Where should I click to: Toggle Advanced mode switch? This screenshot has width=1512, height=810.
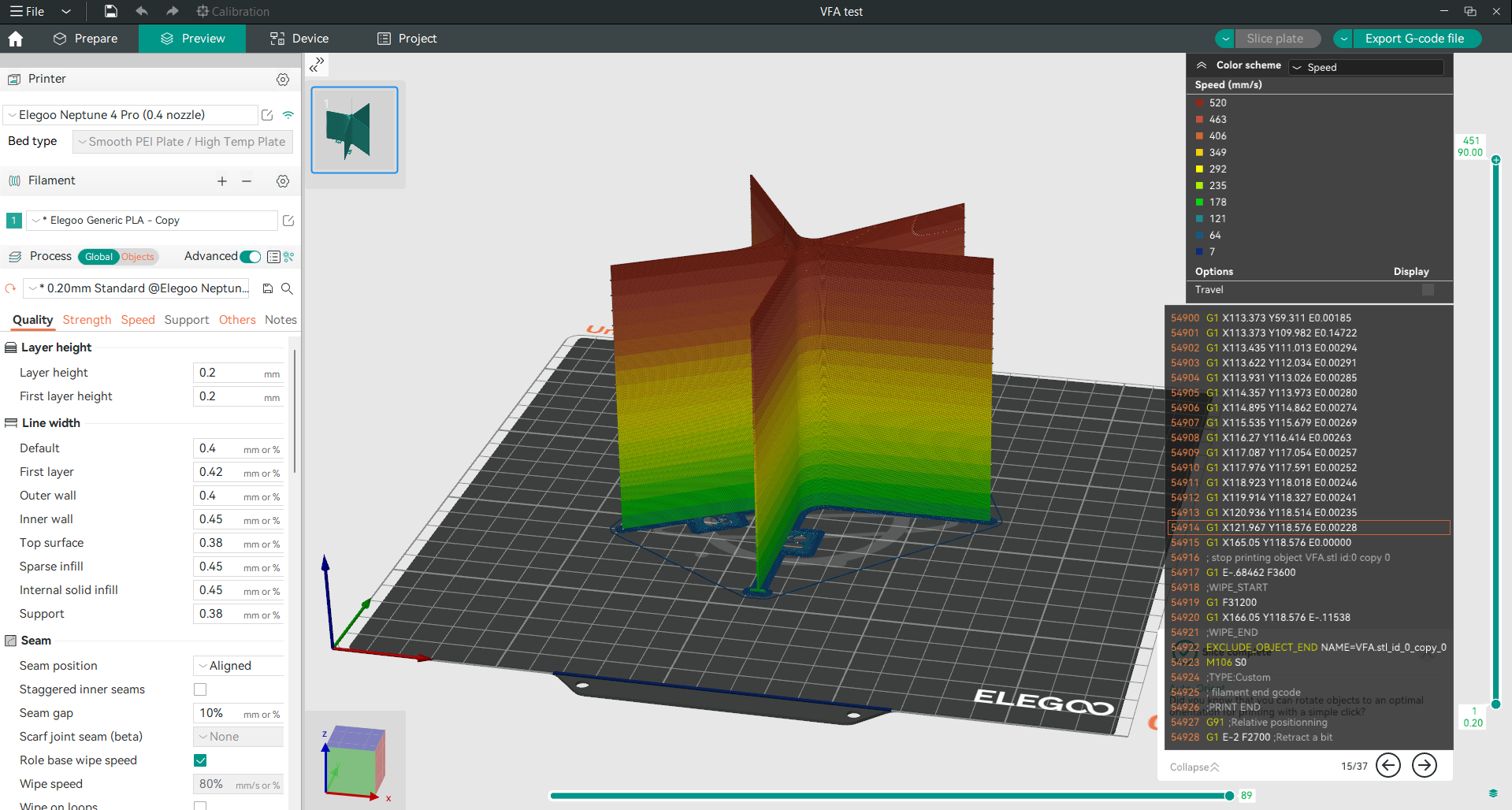[251, 257]
